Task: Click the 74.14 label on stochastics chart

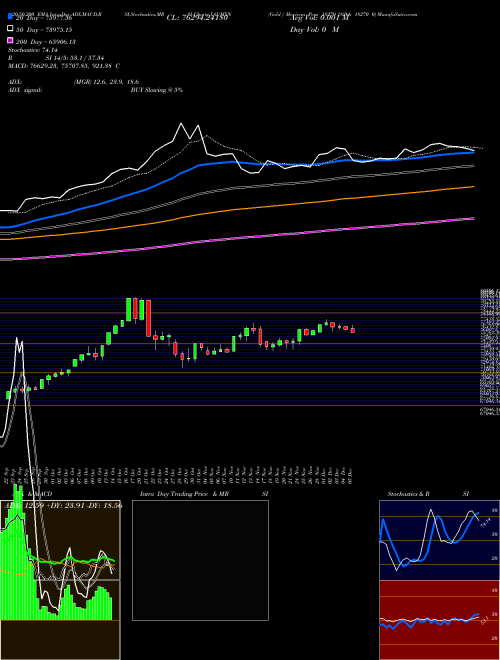Action: click(x=484, y=523)
